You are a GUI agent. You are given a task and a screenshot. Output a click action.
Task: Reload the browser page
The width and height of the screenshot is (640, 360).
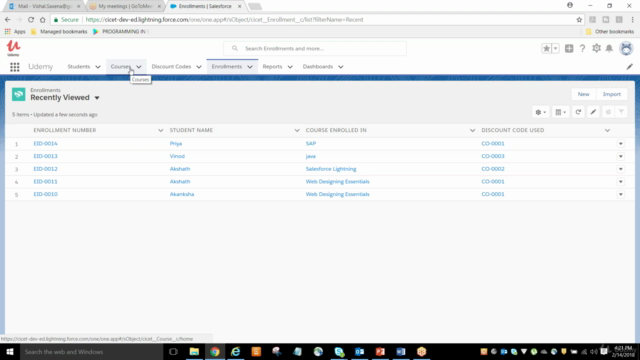click(31, 20)
